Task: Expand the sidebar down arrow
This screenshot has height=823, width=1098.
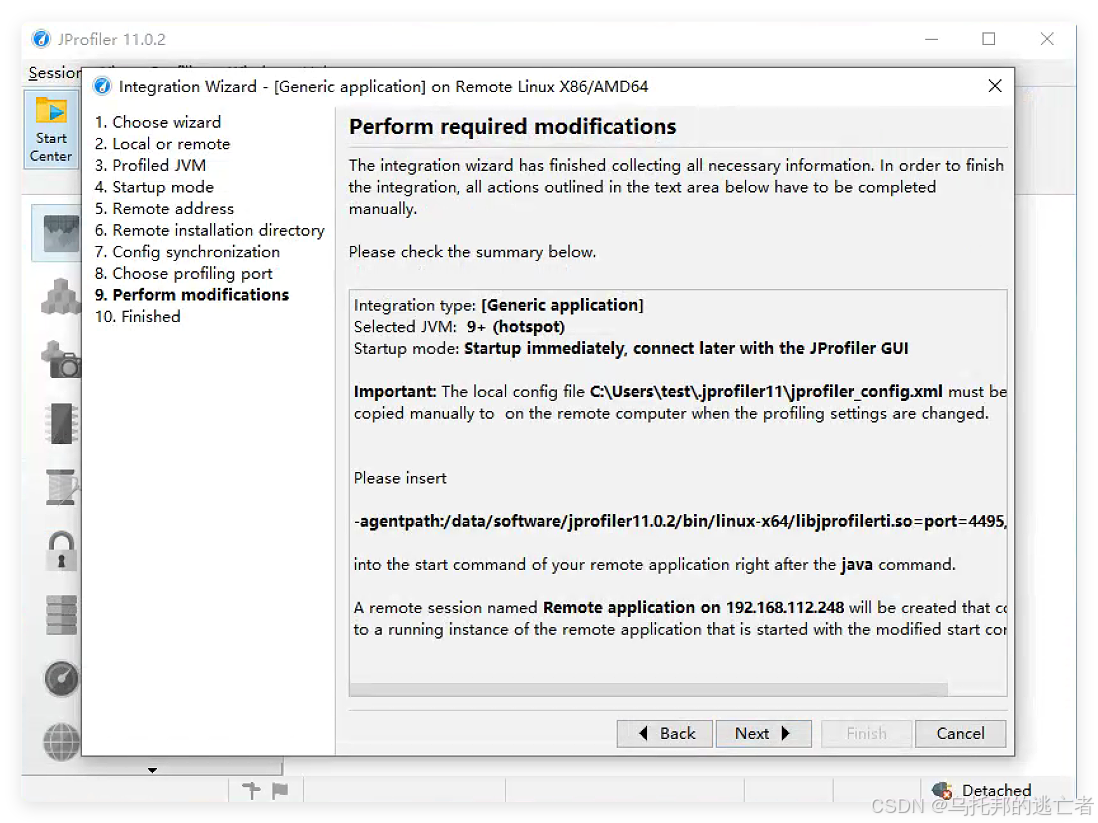Action: [x=153, y=770]
